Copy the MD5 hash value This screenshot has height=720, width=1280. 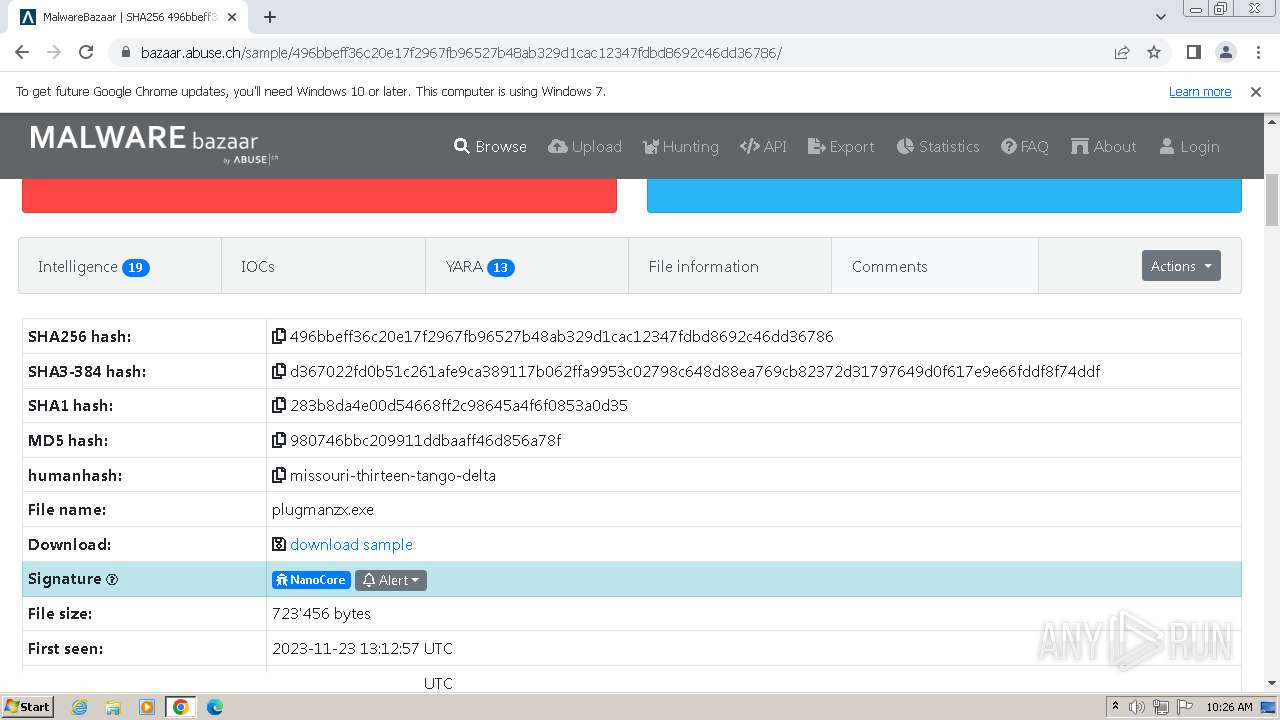(x=279, y=440)
